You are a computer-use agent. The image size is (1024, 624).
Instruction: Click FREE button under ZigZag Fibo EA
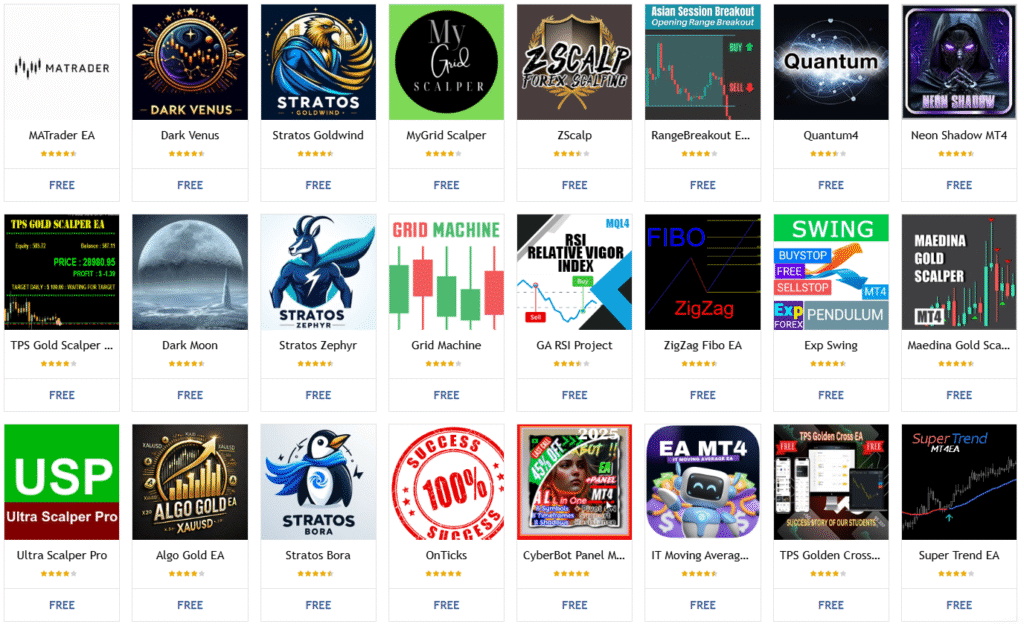703,395
